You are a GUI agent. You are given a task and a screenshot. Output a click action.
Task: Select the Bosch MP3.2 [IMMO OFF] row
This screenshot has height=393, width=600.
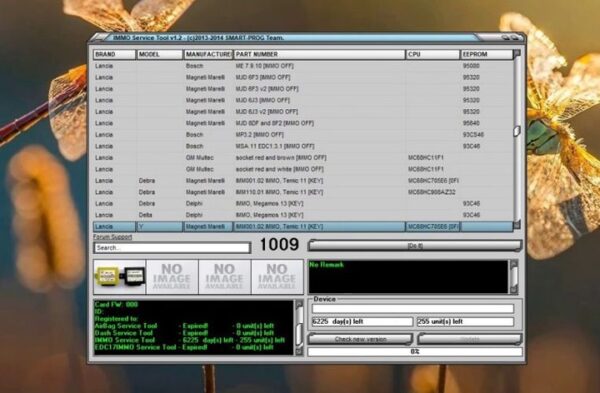(303, 135)
